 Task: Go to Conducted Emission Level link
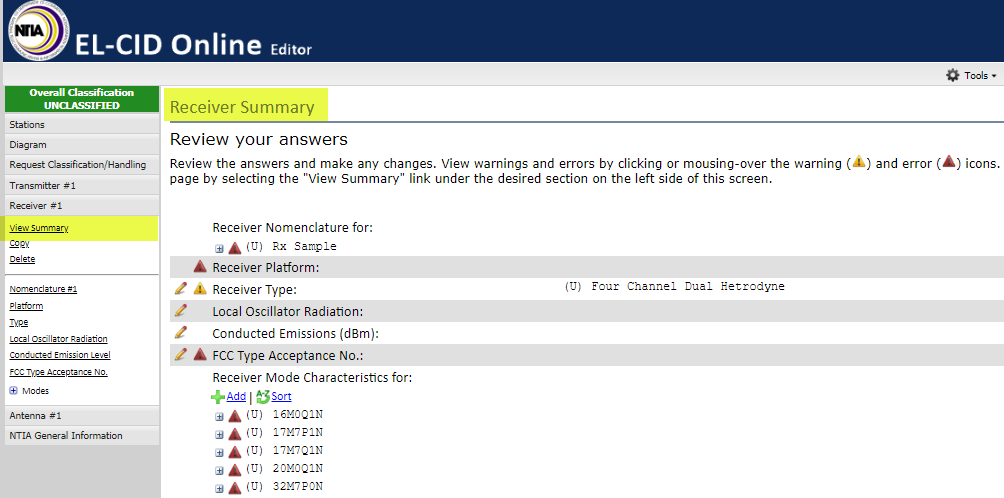coord(60,355)
